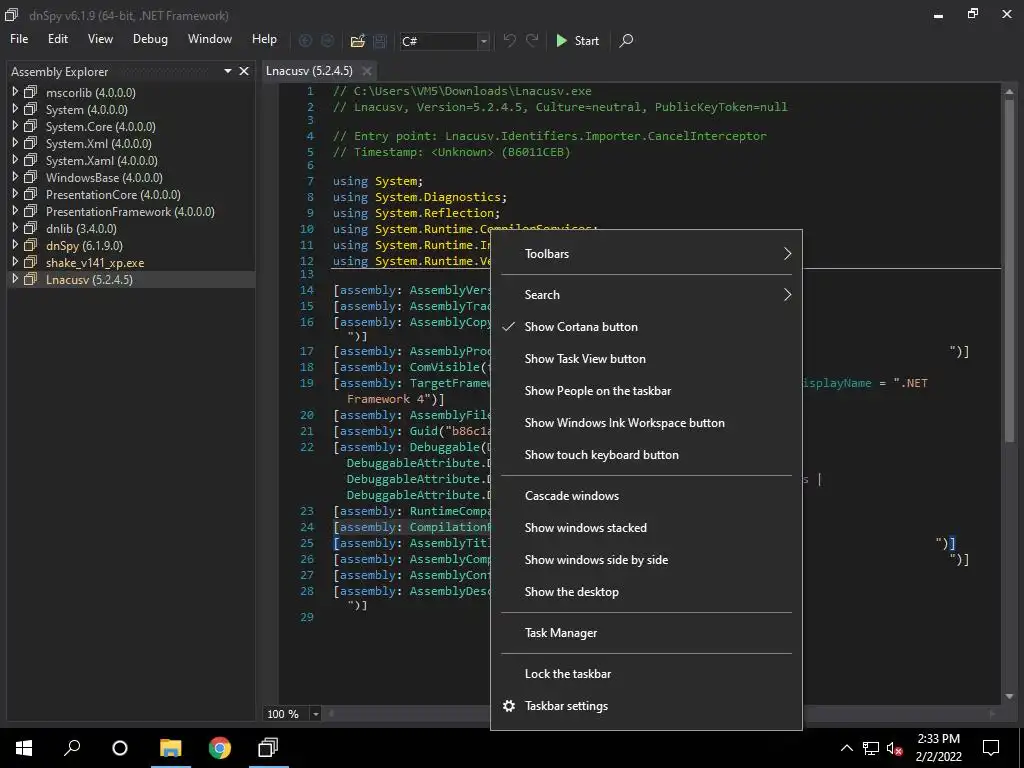The width and height of the screenshot is (1024, 768).
Task: Enable Show People on the taskbar
Action: click(x=597, y=391)
